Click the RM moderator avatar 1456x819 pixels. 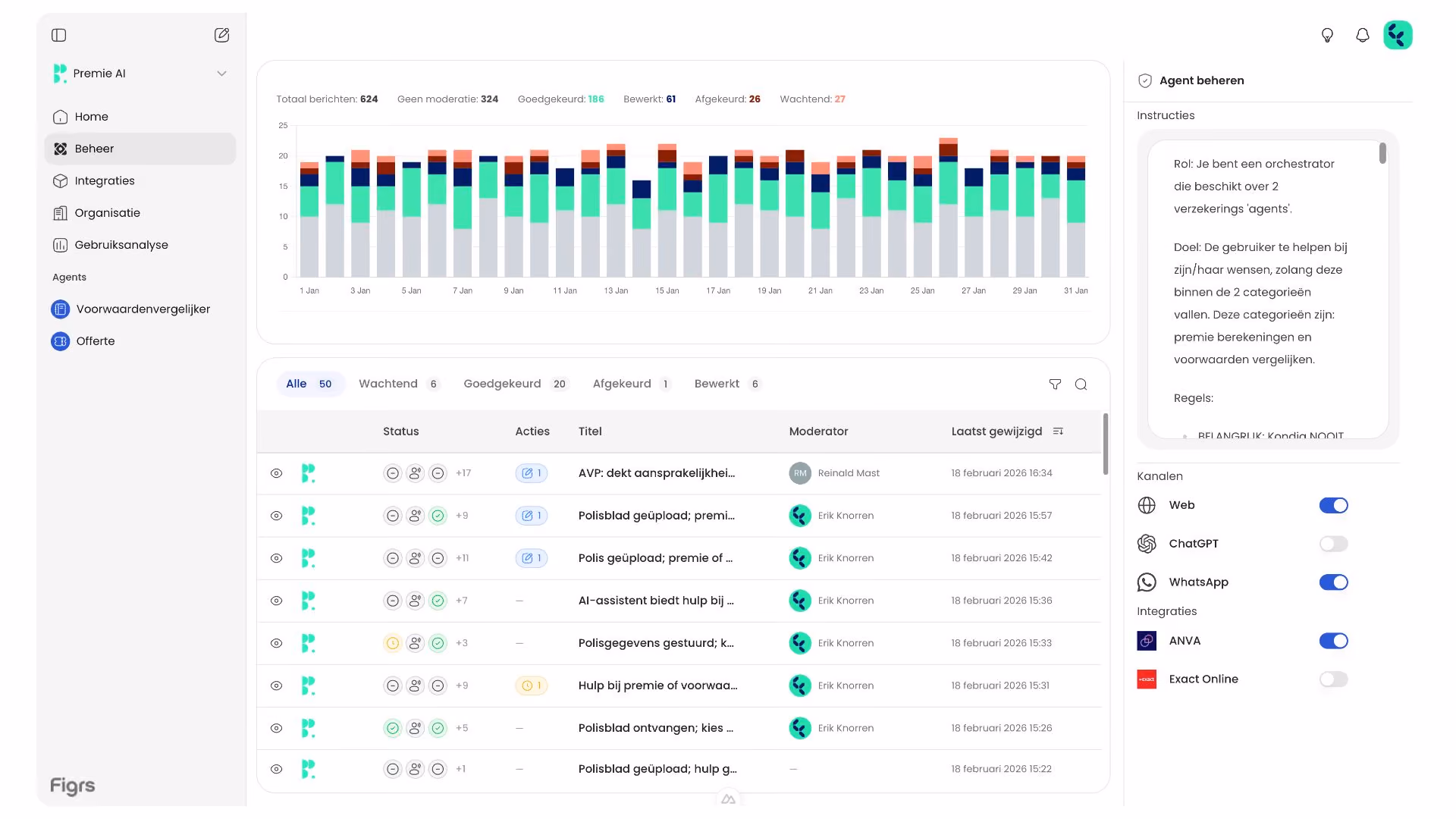click(x=800, y=473)
